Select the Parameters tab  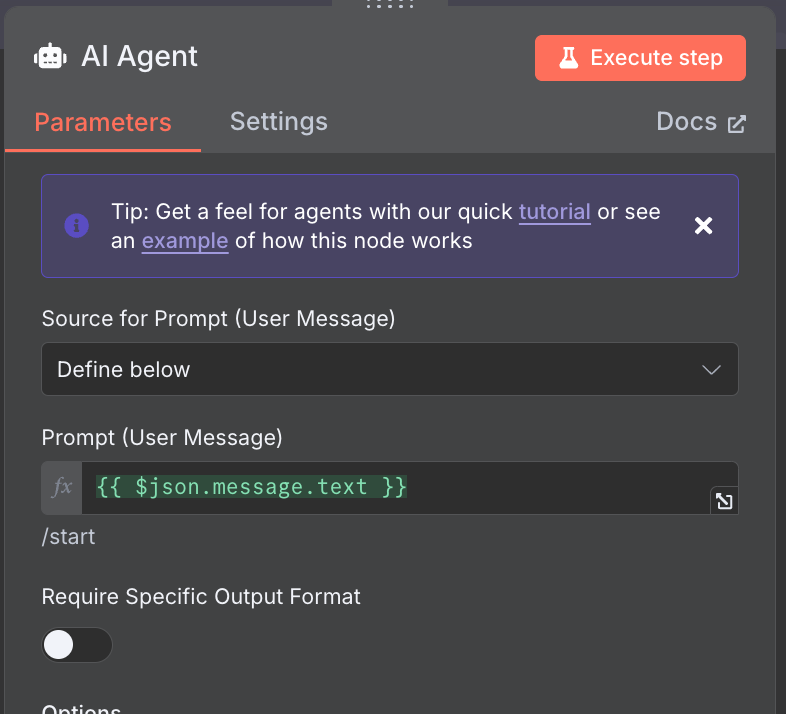[103, 123]
